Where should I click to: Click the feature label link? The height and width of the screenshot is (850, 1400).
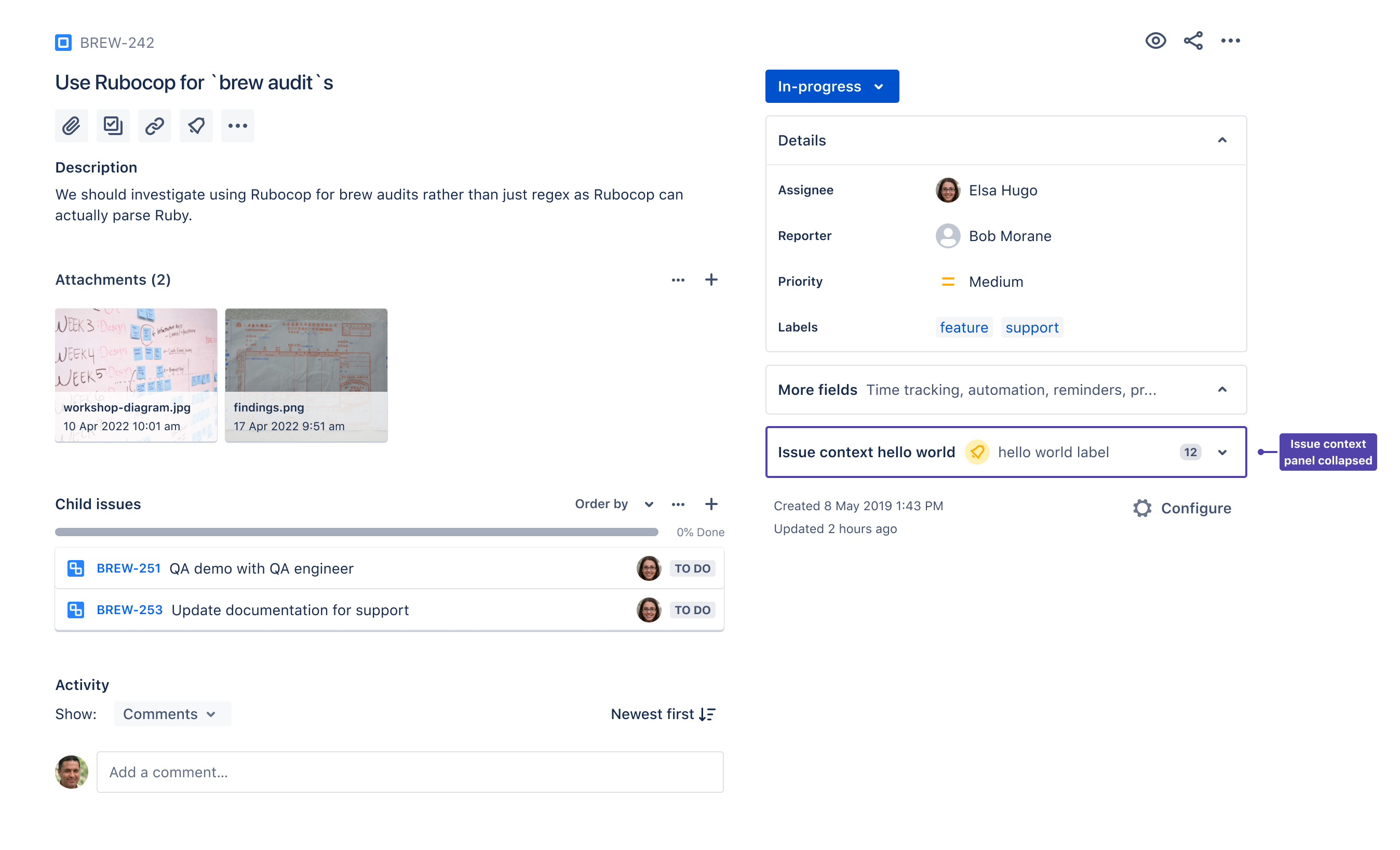tap(964, 327)
